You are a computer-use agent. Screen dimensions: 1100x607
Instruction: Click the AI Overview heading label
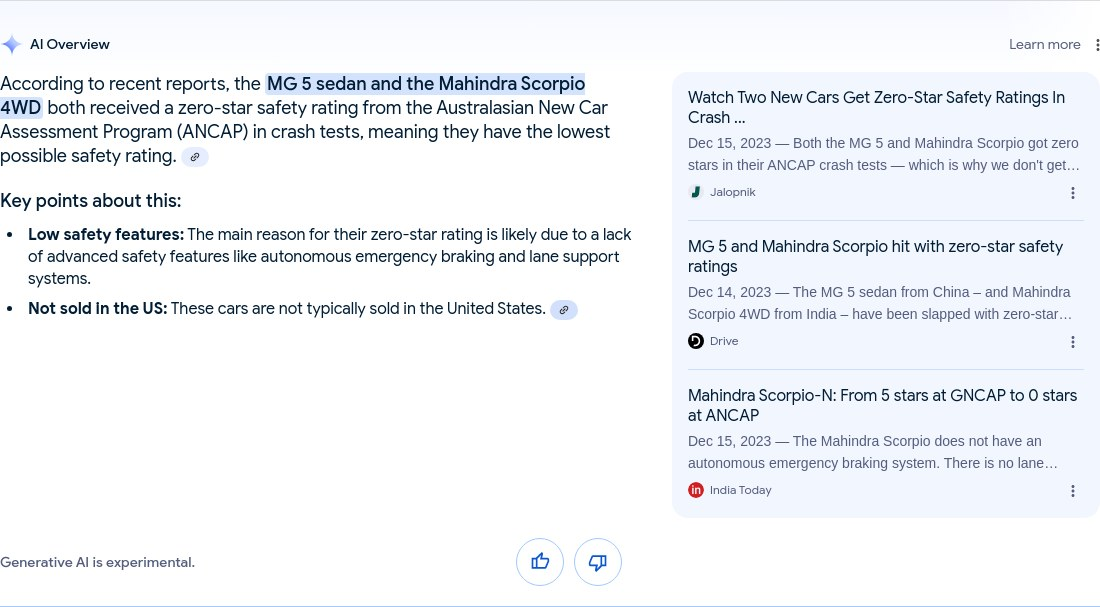tap(69, 44)
